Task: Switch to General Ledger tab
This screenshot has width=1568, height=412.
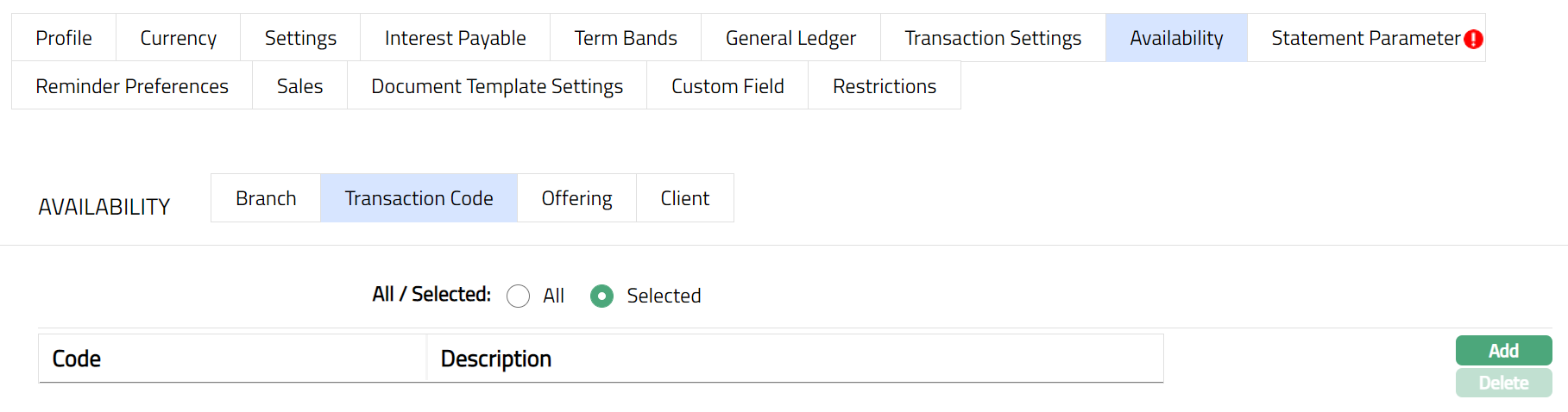Action: tap(790, 38)
